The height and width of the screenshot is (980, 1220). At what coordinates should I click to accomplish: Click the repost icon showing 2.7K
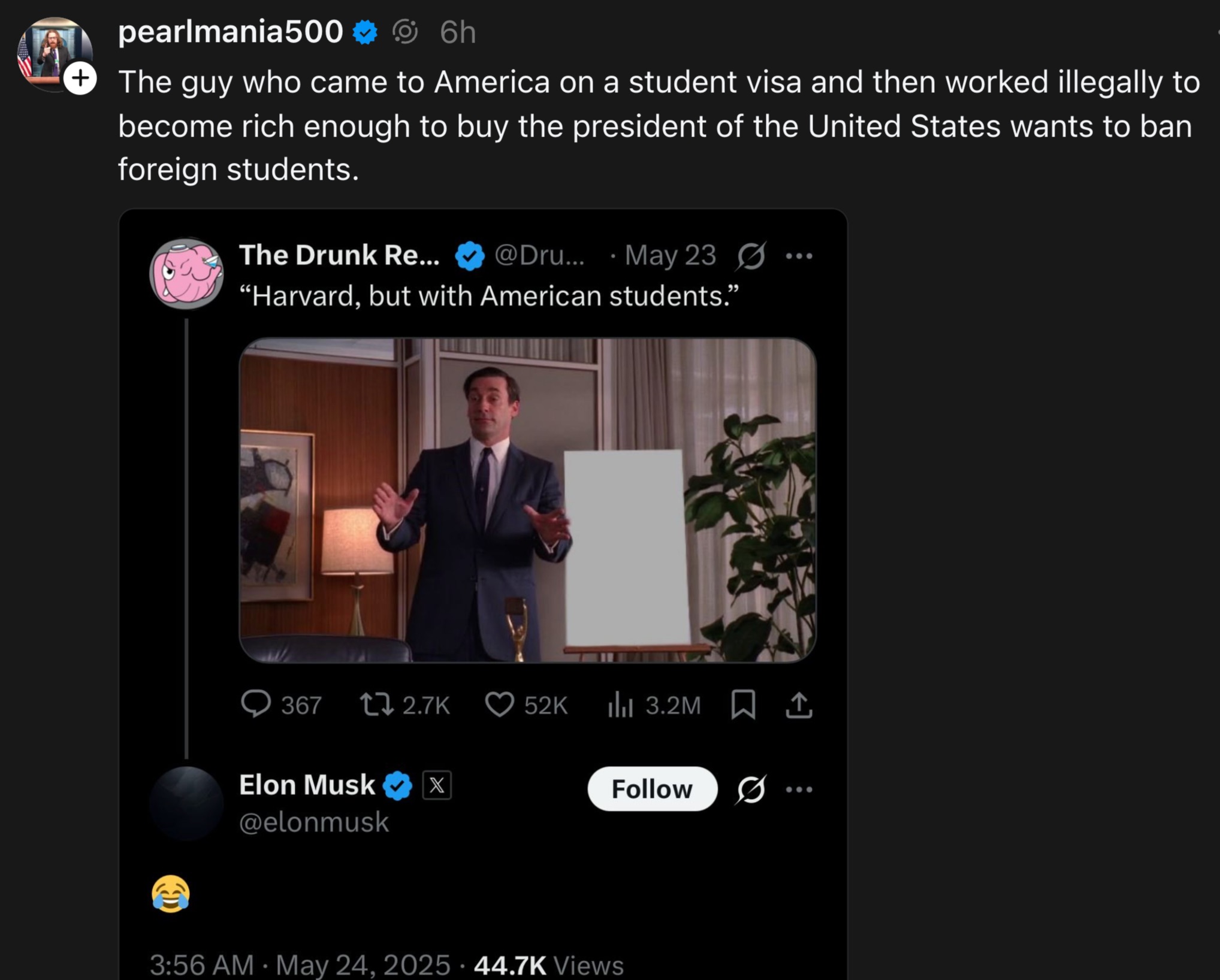[377, 704]
